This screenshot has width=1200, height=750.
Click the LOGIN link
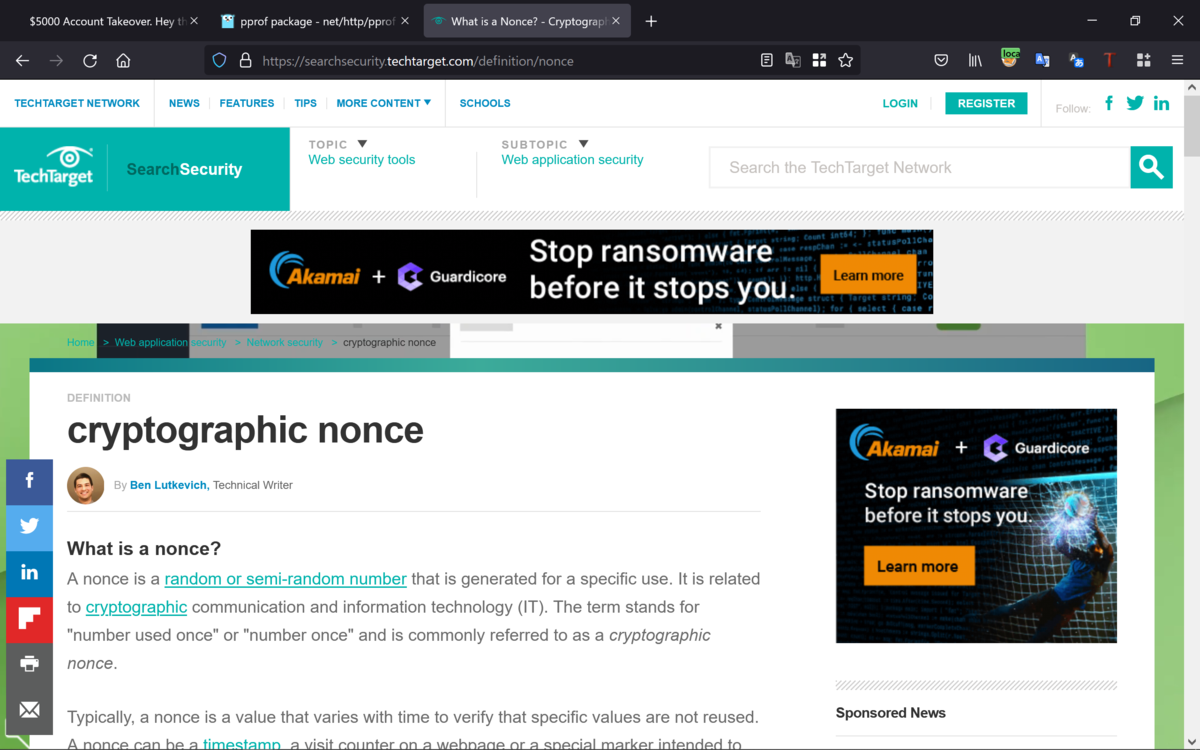point(900,103)
